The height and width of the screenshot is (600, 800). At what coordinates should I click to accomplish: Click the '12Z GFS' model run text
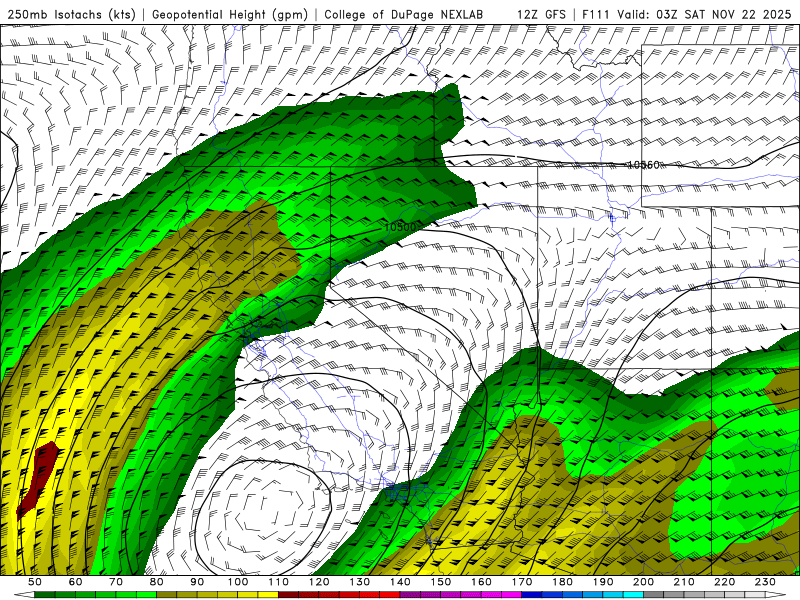[541, 14]
